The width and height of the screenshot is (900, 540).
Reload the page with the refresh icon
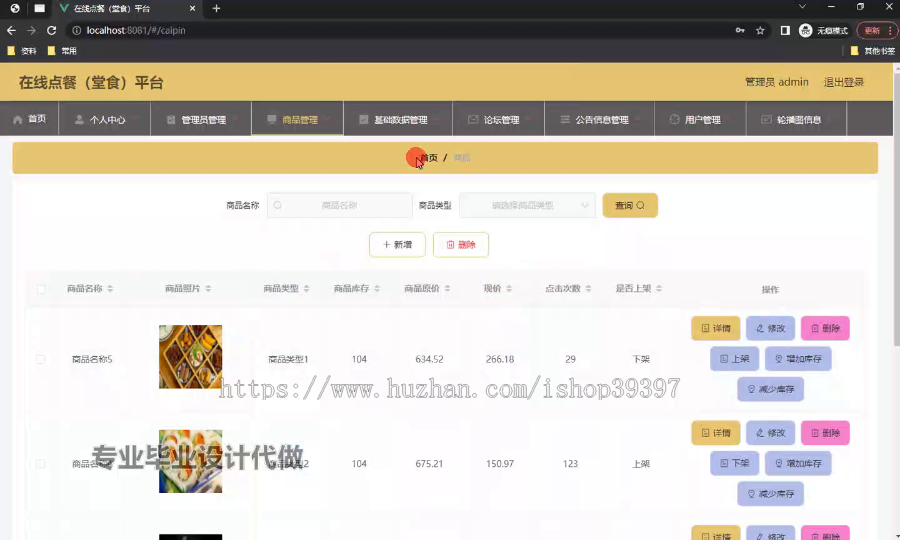(x=52, y=30)
